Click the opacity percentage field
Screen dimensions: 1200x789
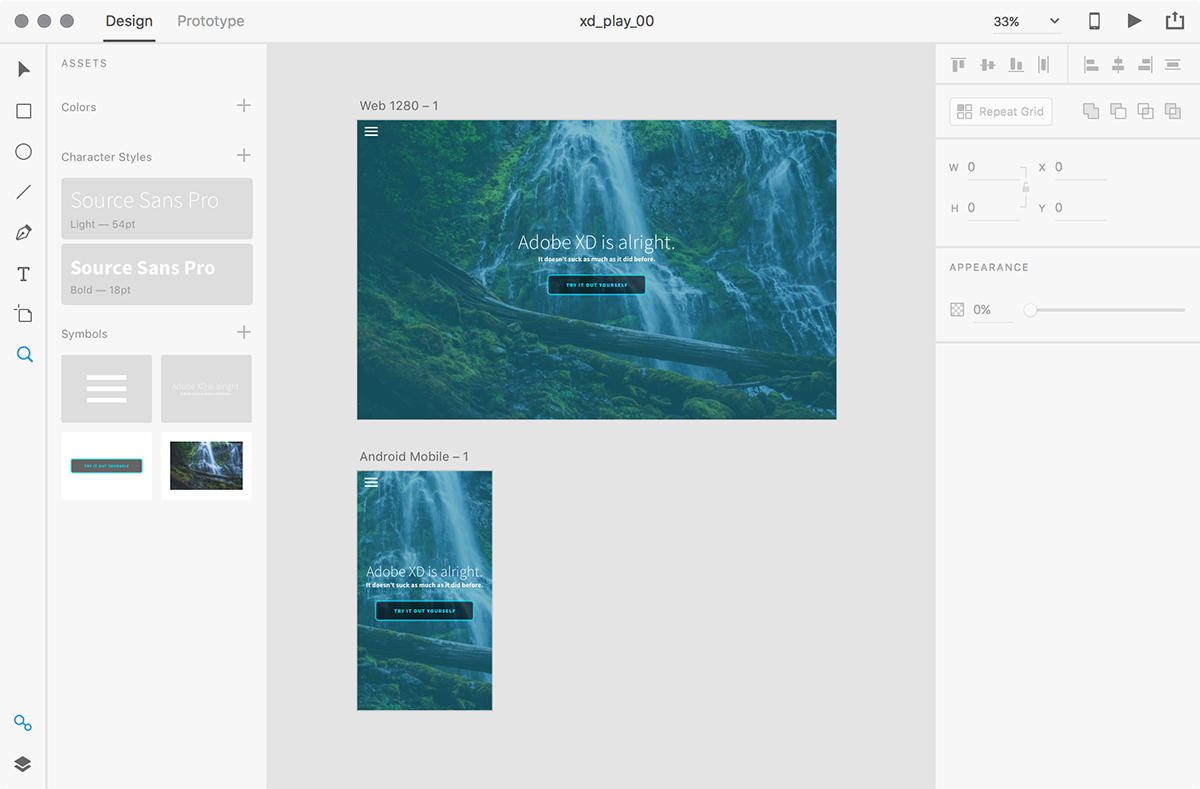point(993,311)
